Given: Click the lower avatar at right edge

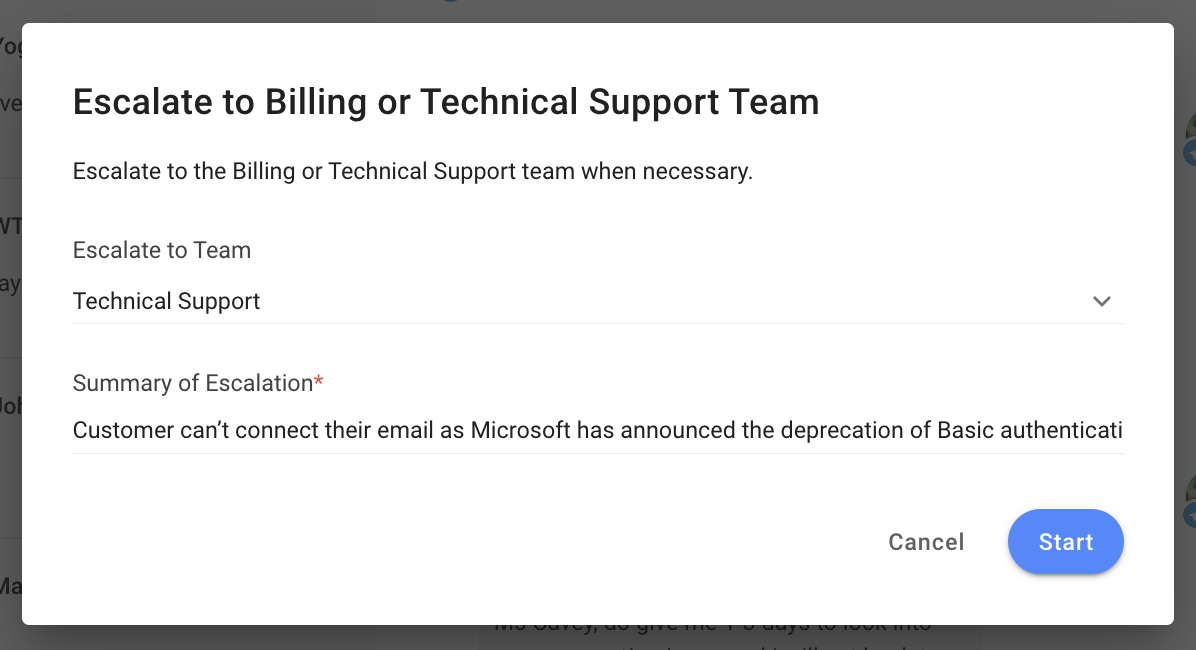Looking at the screenshot, I should (1189, 492).
